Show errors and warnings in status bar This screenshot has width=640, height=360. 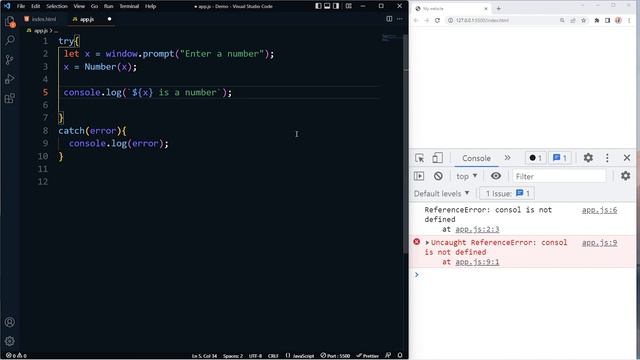(x=16, y=356)
